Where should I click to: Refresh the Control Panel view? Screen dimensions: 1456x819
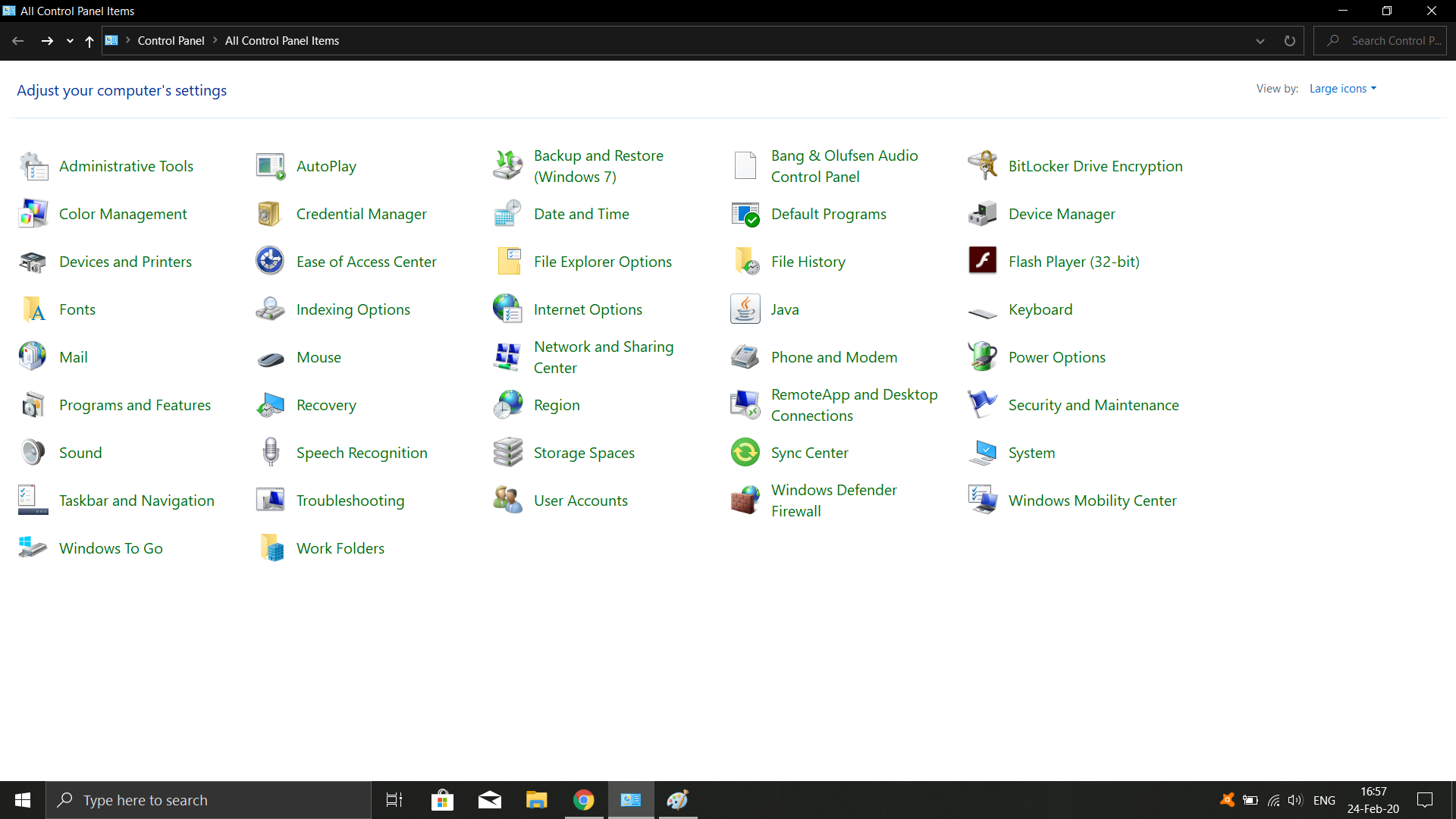pos(1290,41)
